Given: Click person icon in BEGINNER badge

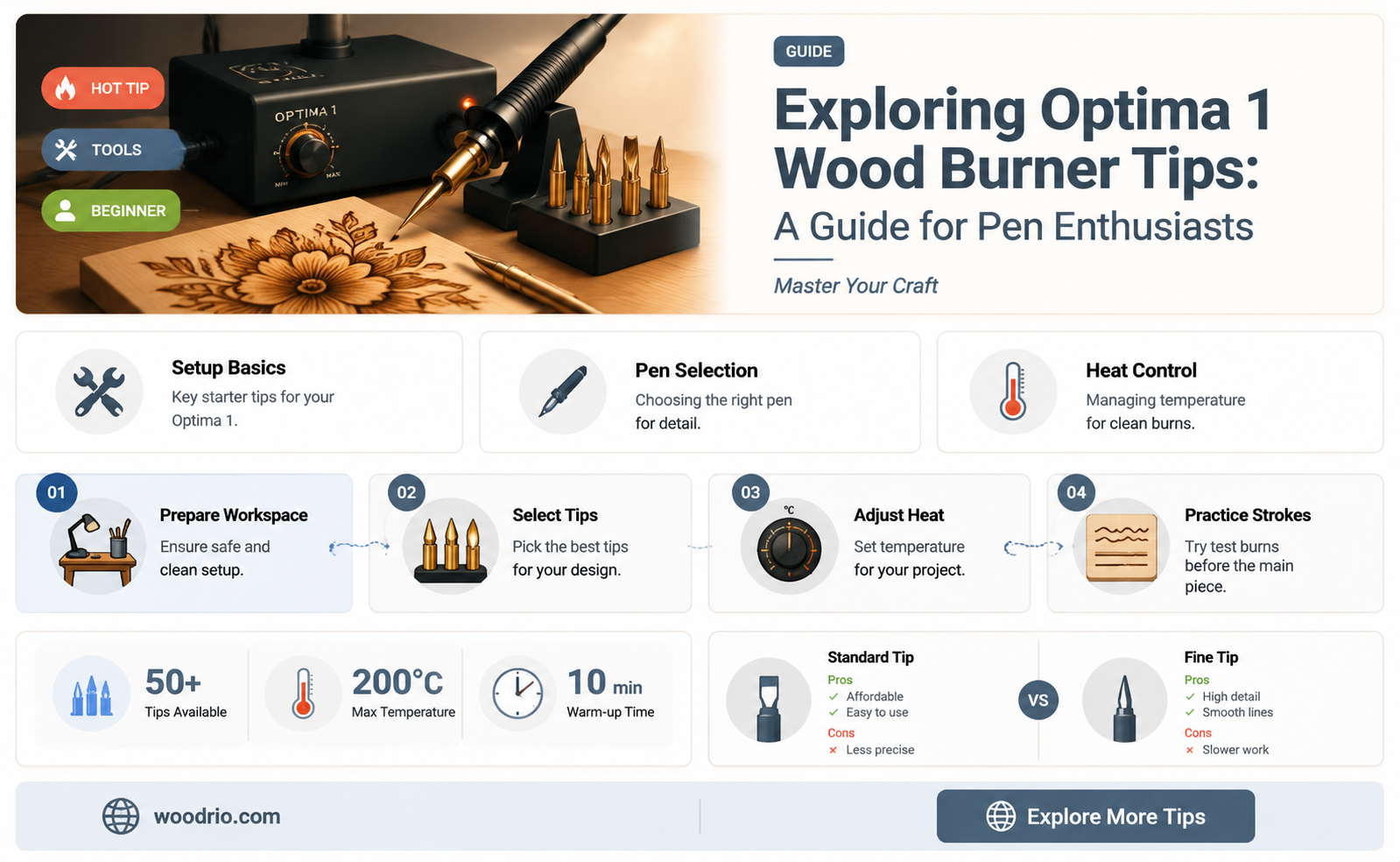Looking at the screenshot, I should (66, 211).
